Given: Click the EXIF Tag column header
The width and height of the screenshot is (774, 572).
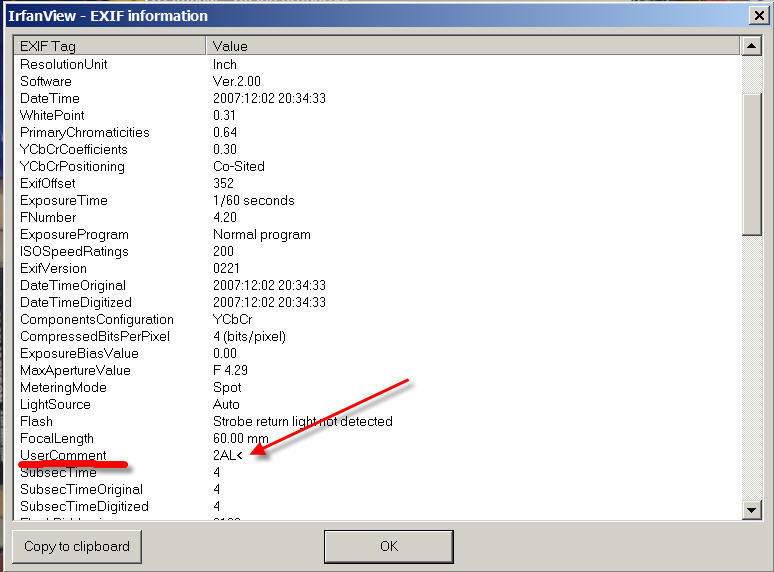Looking at the screenshot, I should pos(110,46).
